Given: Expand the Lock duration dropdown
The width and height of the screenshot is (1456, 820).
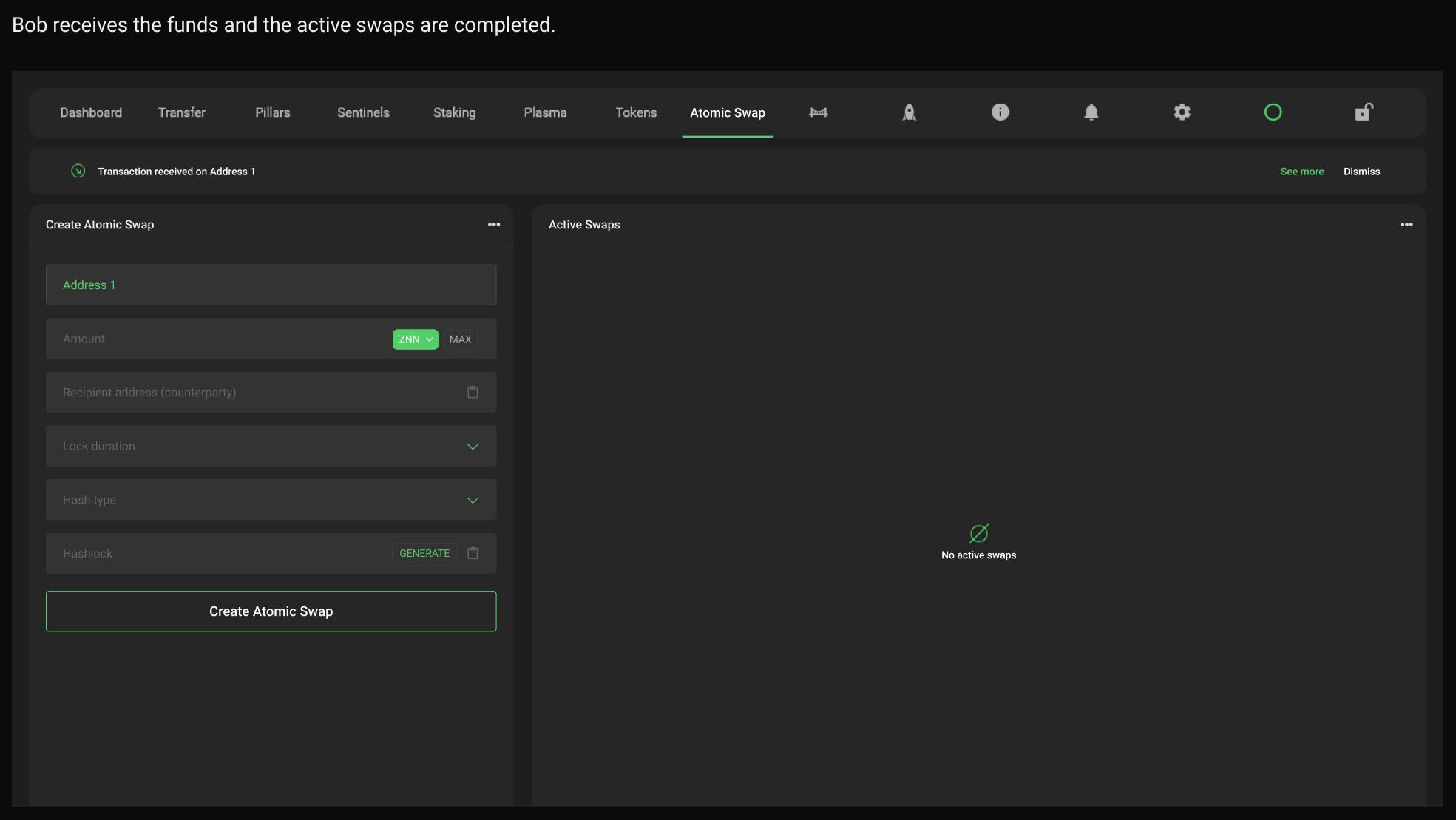Looking at the screenshot, I should tap(473, 447).
